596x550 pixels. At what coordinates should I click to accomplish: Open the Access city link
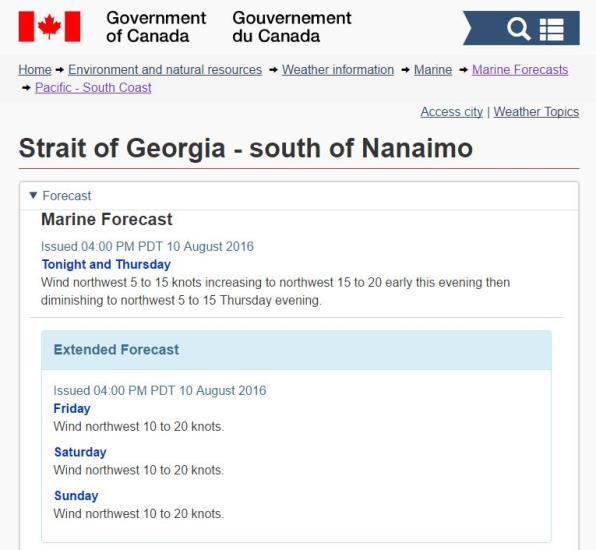452,112
